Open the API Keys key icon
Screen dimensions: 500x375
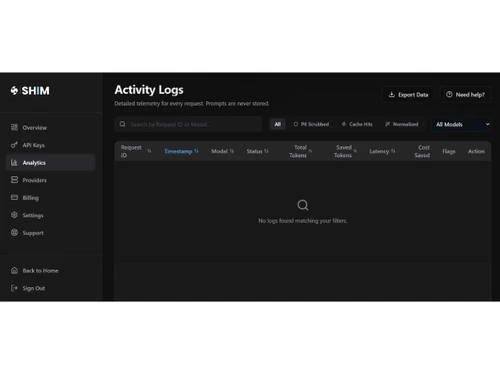[x=14, y=145]
